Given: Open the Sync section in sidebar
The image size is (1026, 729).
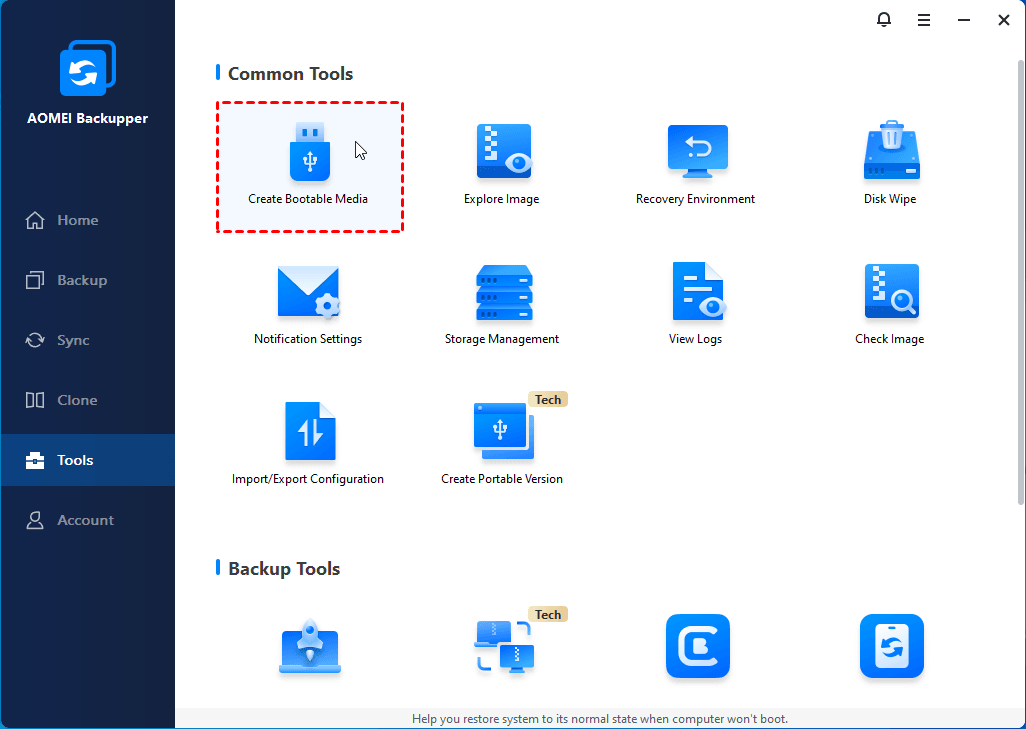Looking at the screenshot, I should 73,340.
